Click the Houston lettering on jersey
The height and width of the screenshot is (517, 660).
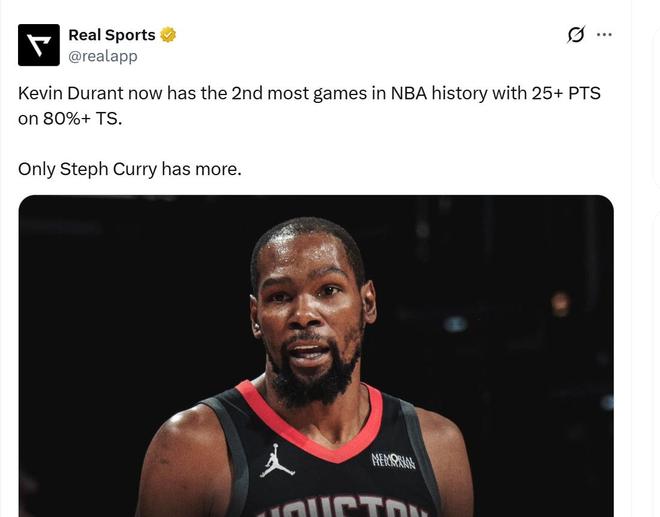tap(342, 505)
